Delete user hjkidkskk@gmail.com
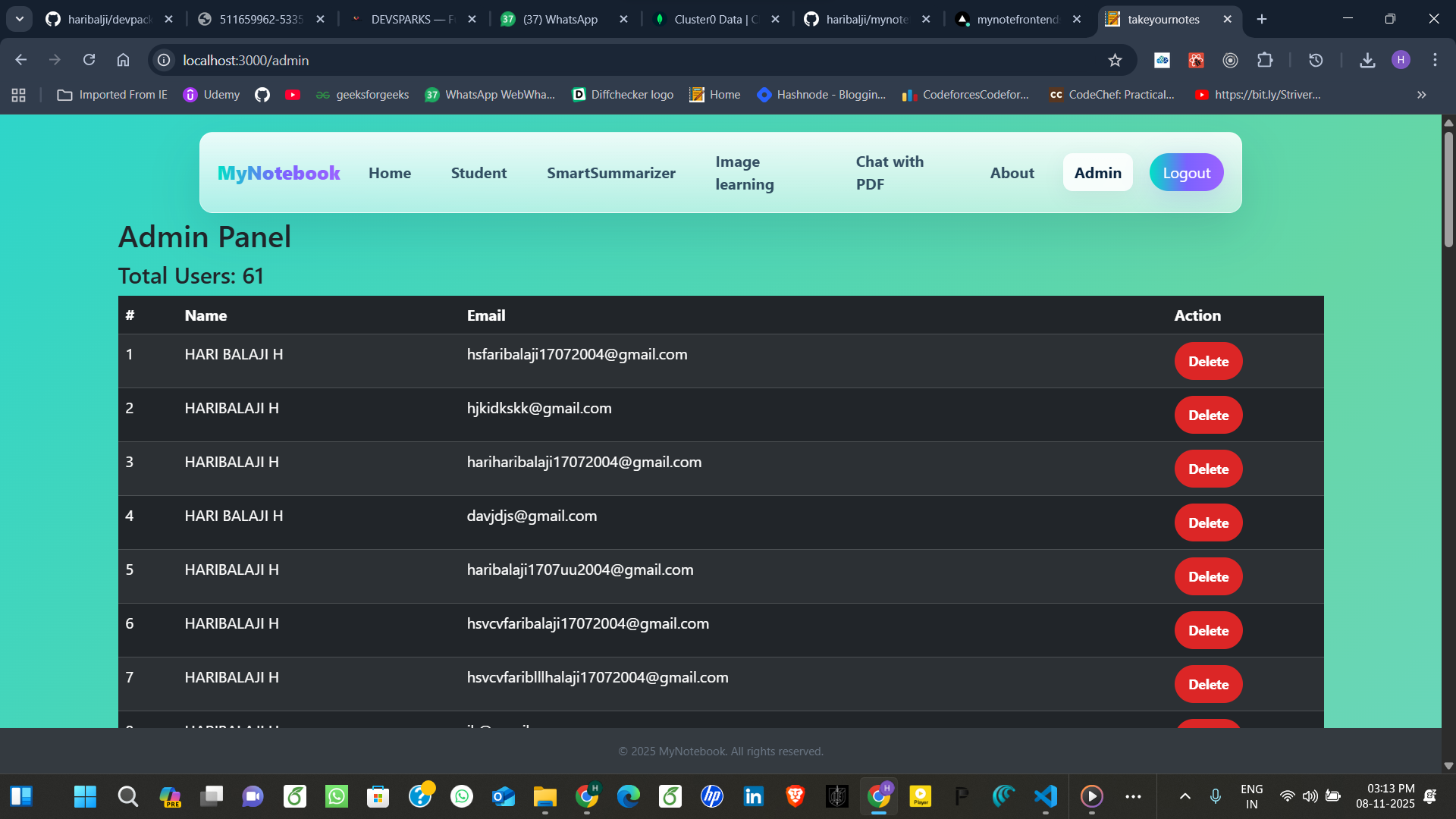 click(x=1208, y=415)
